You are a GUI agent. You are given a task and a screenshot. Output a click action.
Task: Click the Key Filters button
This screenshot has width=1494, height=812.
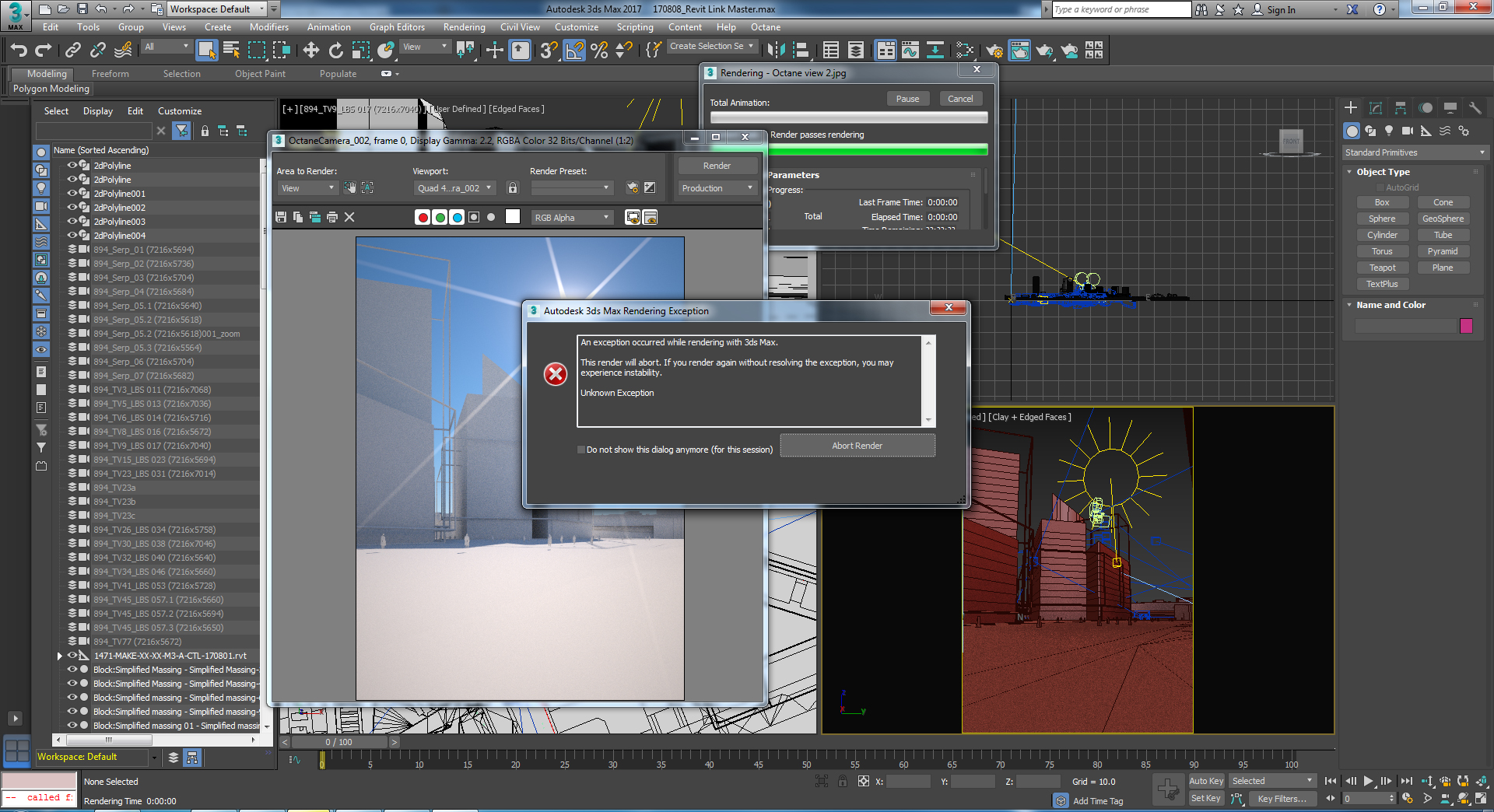coord(1282,799)
